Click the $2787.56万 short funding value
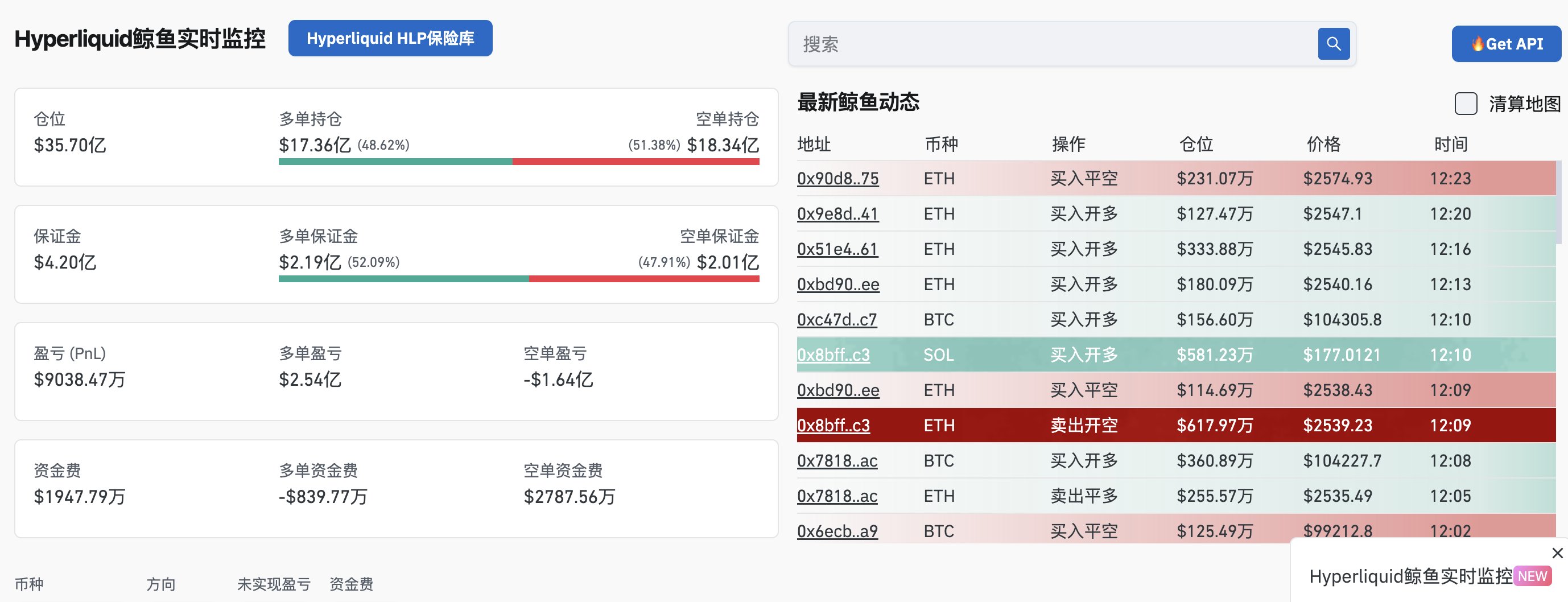 (570, 497)
